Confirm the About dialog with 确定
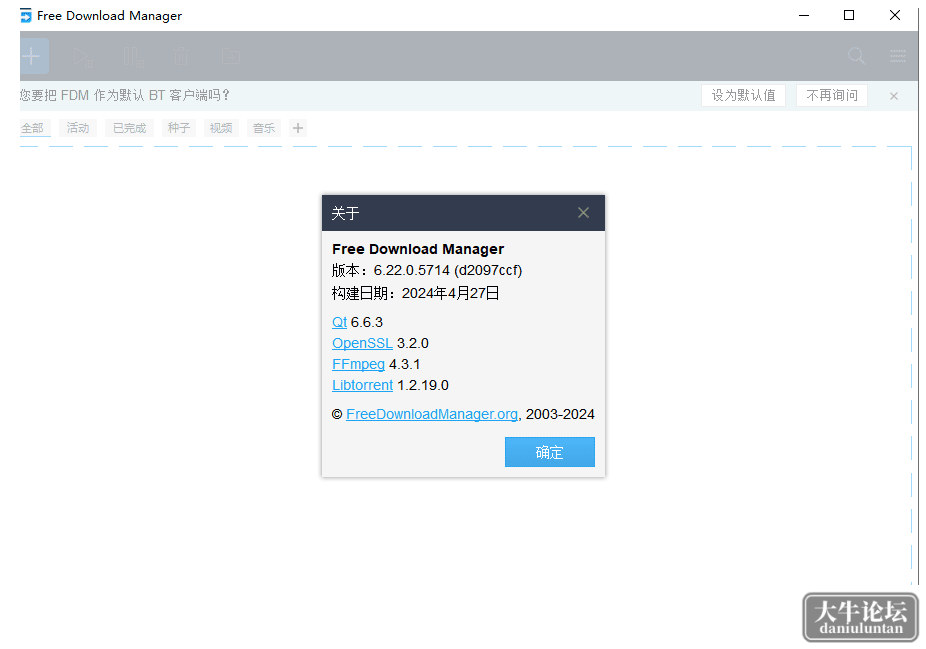Screen dimensions: 926x649 coord(550,452)
